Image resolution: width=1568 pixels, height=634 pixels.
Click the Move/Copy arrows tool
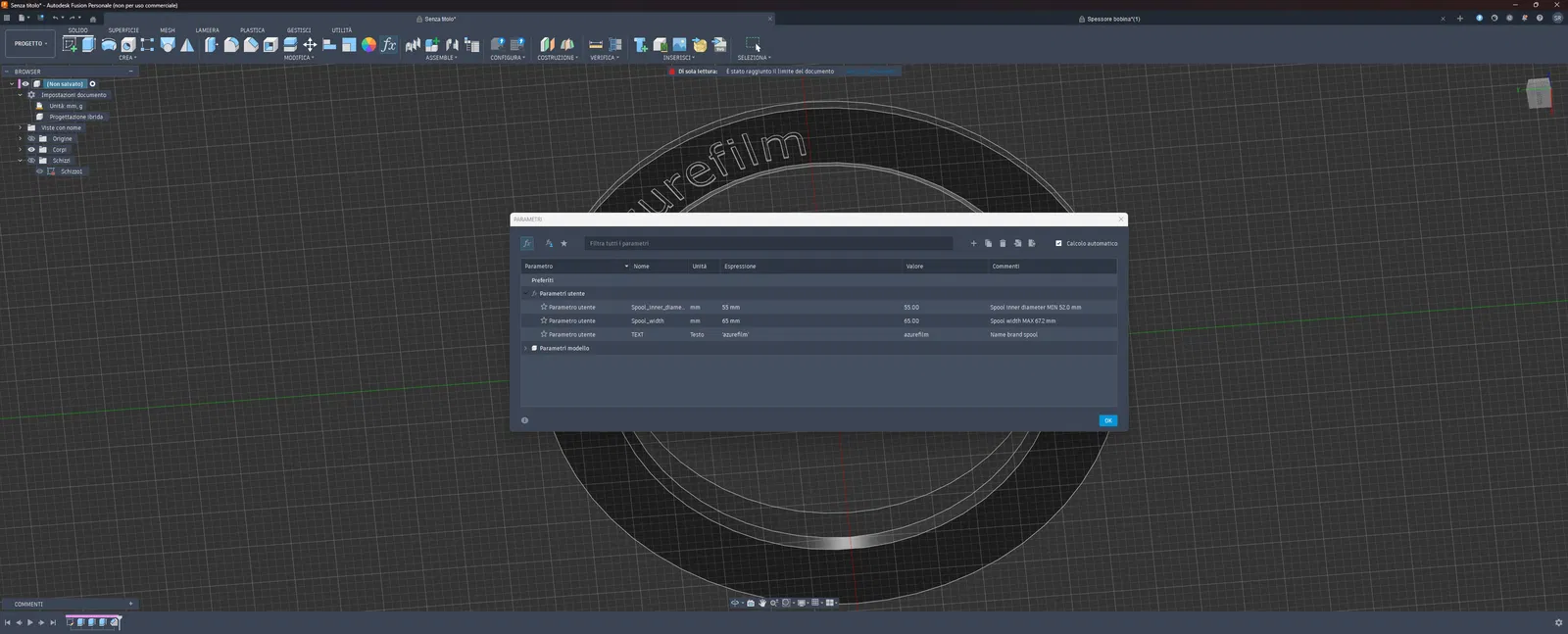(310, 45)
